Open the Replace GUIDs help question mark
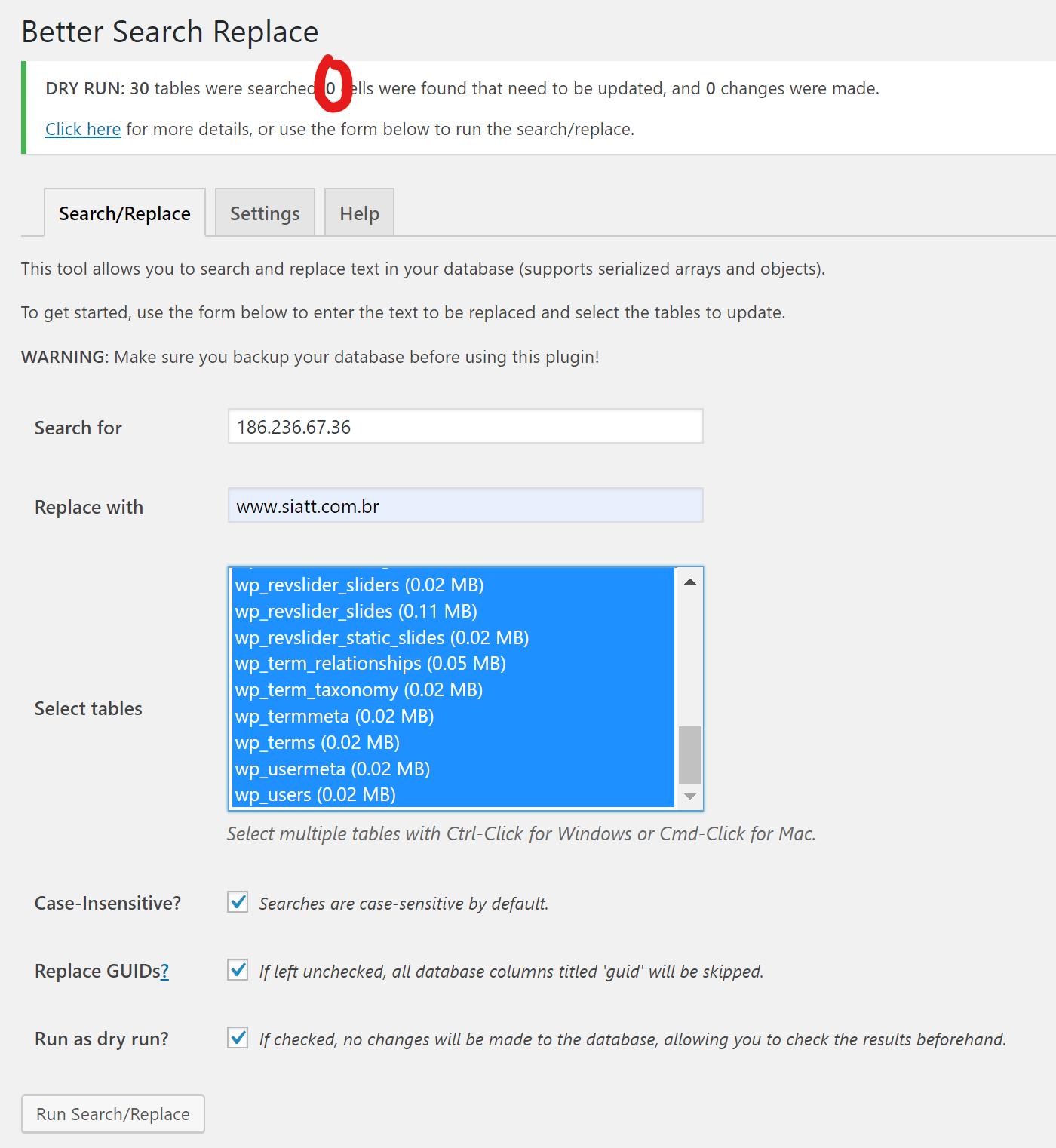The image size is (1056, 1148). [164, 971]
